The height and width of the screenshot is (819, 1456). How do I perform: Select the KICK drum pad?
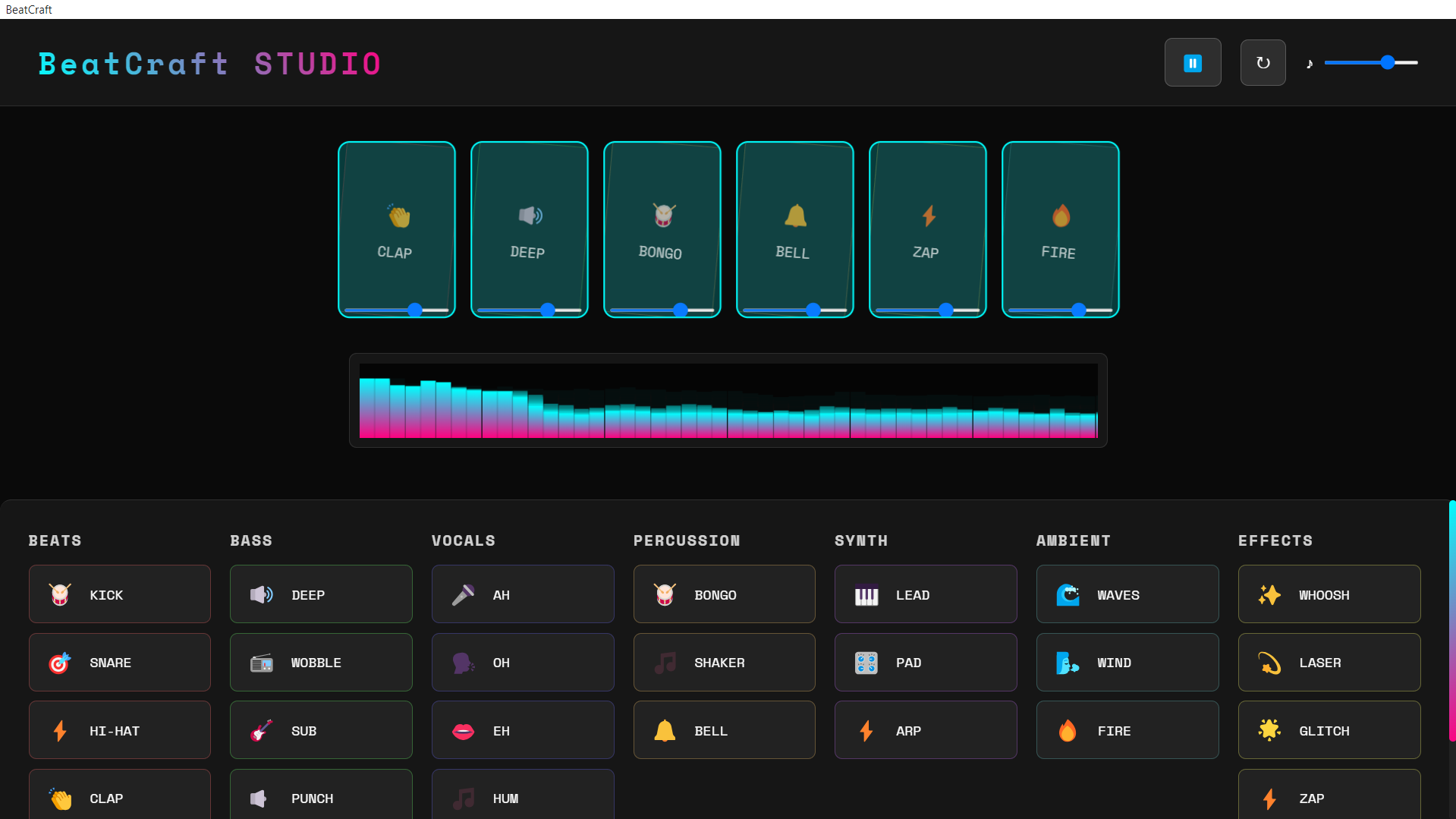pyautogui.click(x=119, y=594)
